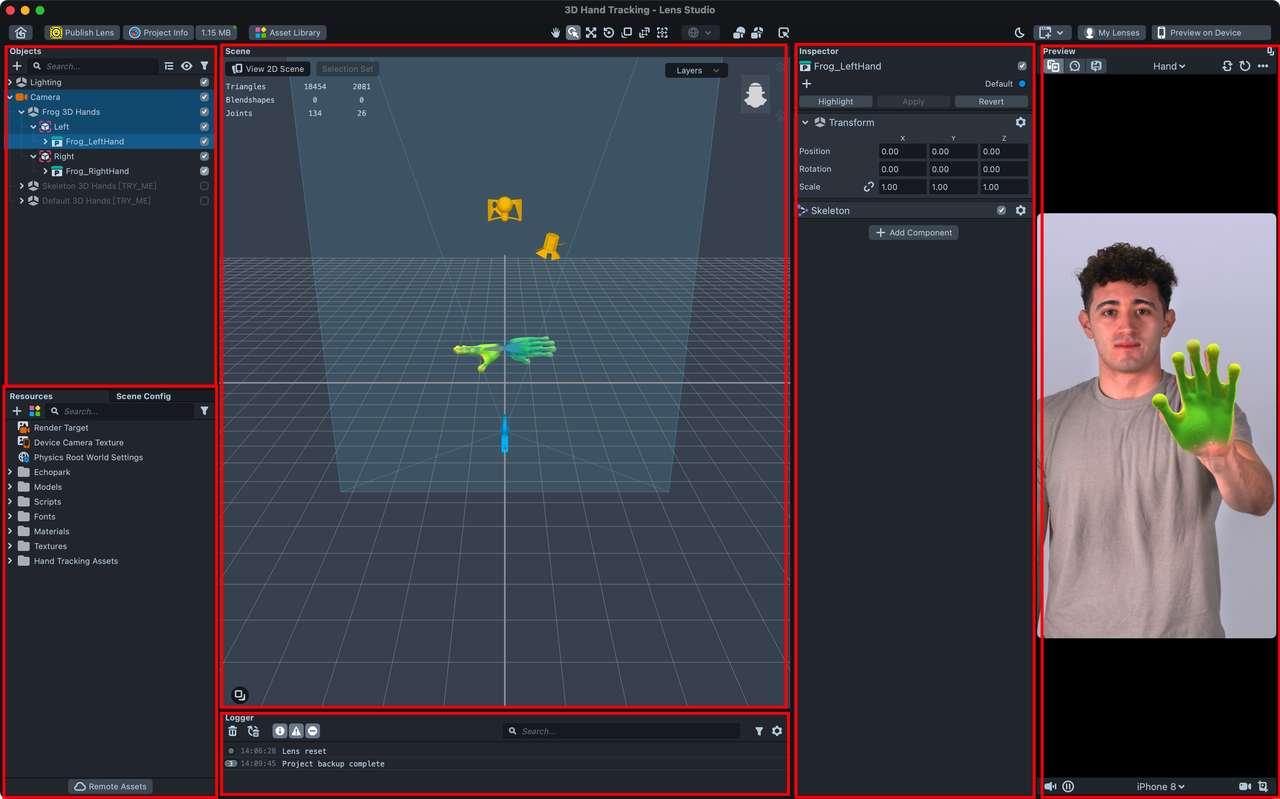Open the Asset Library
The height and width of the screenshot is (799, 1280).
tap(287, 33)
